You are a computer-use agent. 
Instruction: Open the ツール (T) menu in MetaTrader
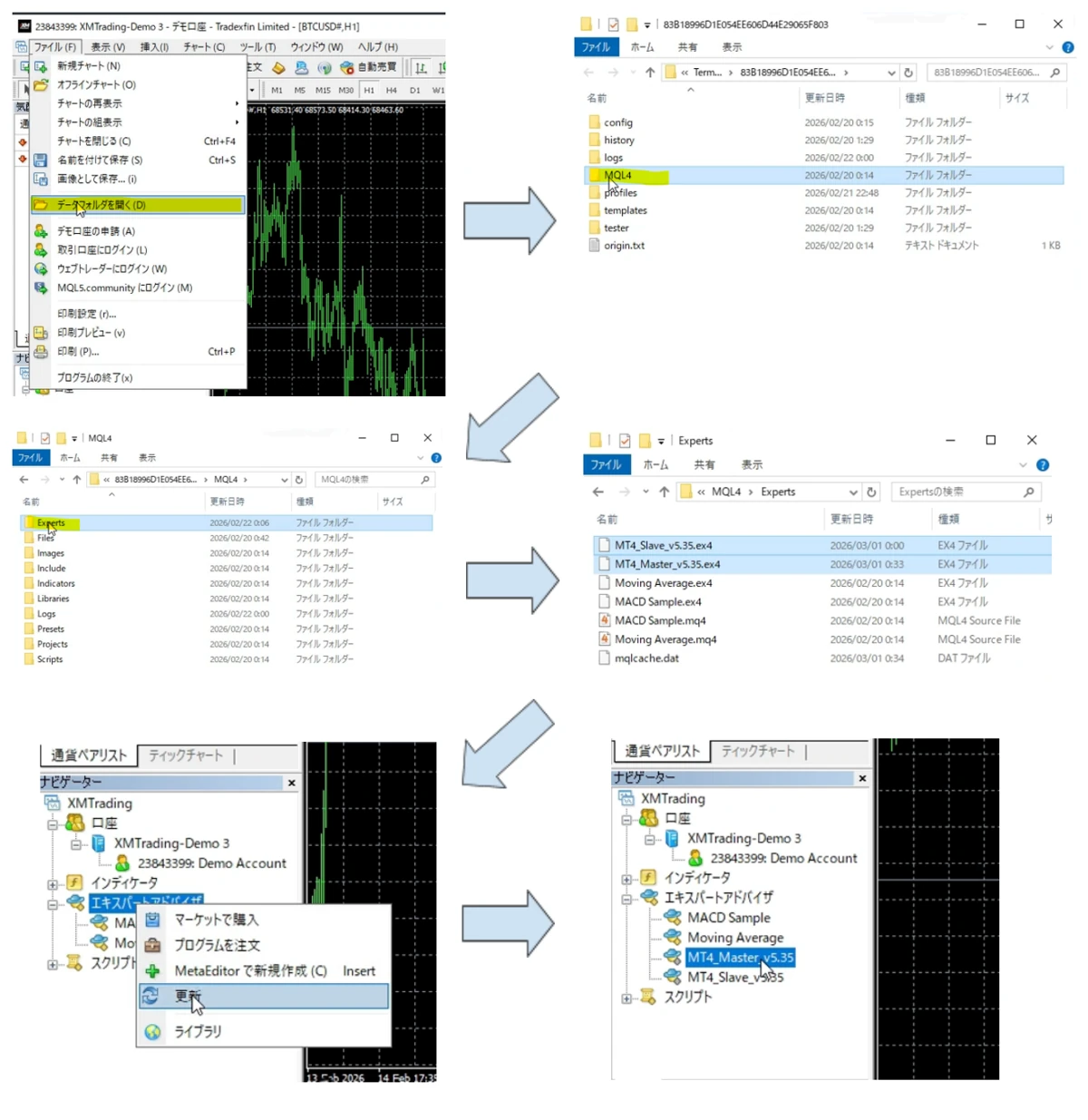[x=257, y=47]
